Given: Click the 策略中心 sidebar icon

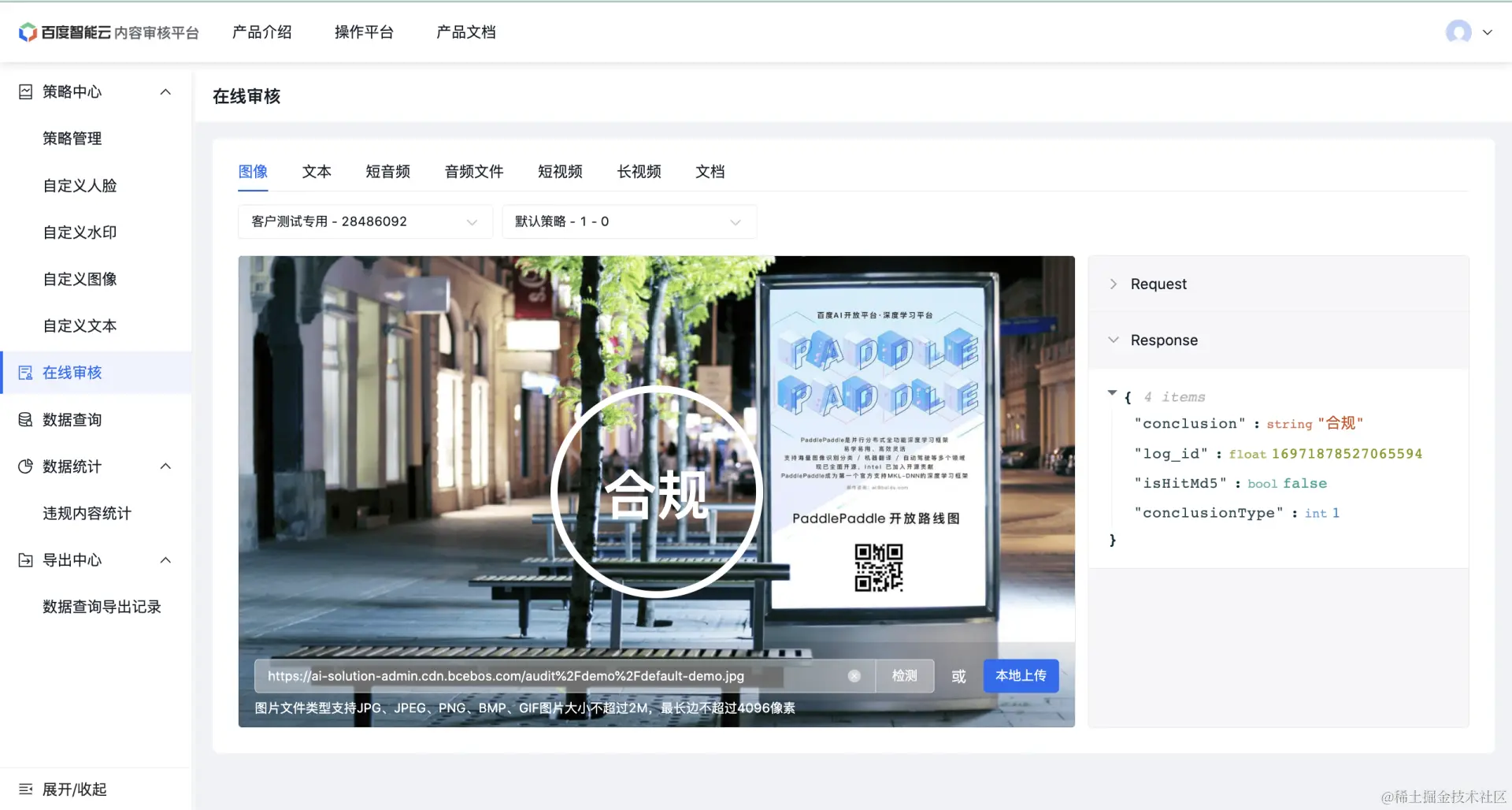Looking at the screenshot, I should click(x=26, y=92).
